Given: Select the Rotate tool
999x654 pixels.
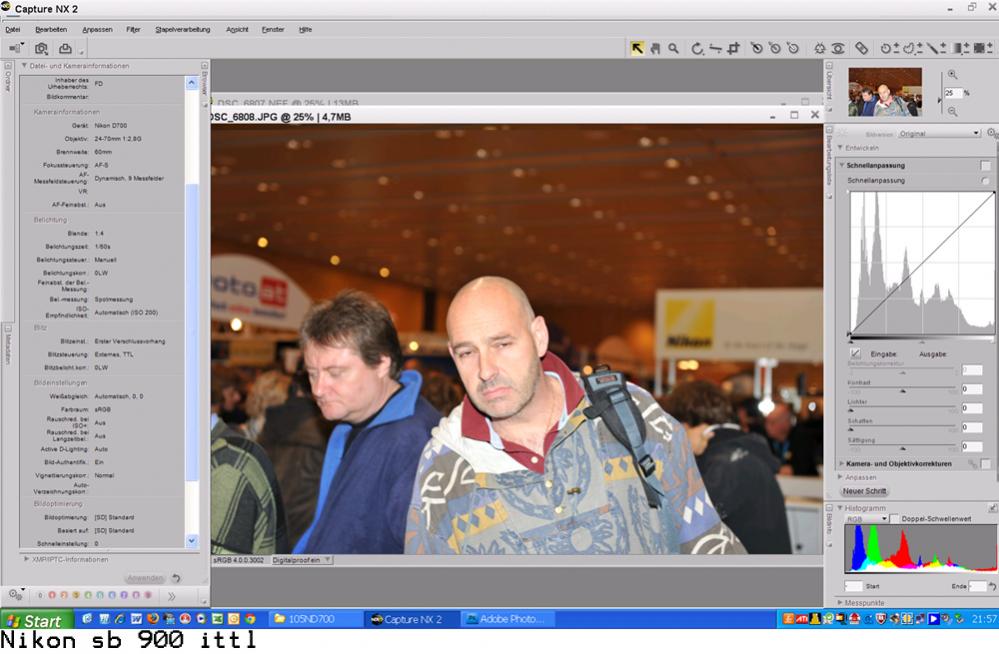Looking at the screenshot, I should [x=698, y=48].
